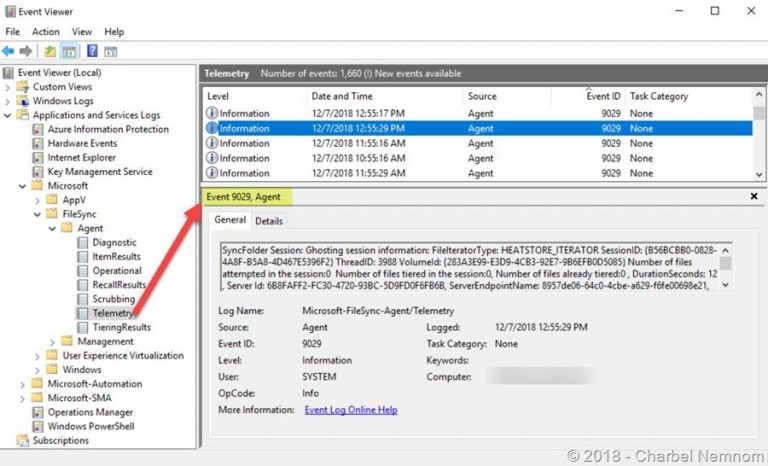Viewport: 768px width, 466px height.
Task: Maximize the Event Viewer window
Action: pyautogui.click(x=715, y=11)
